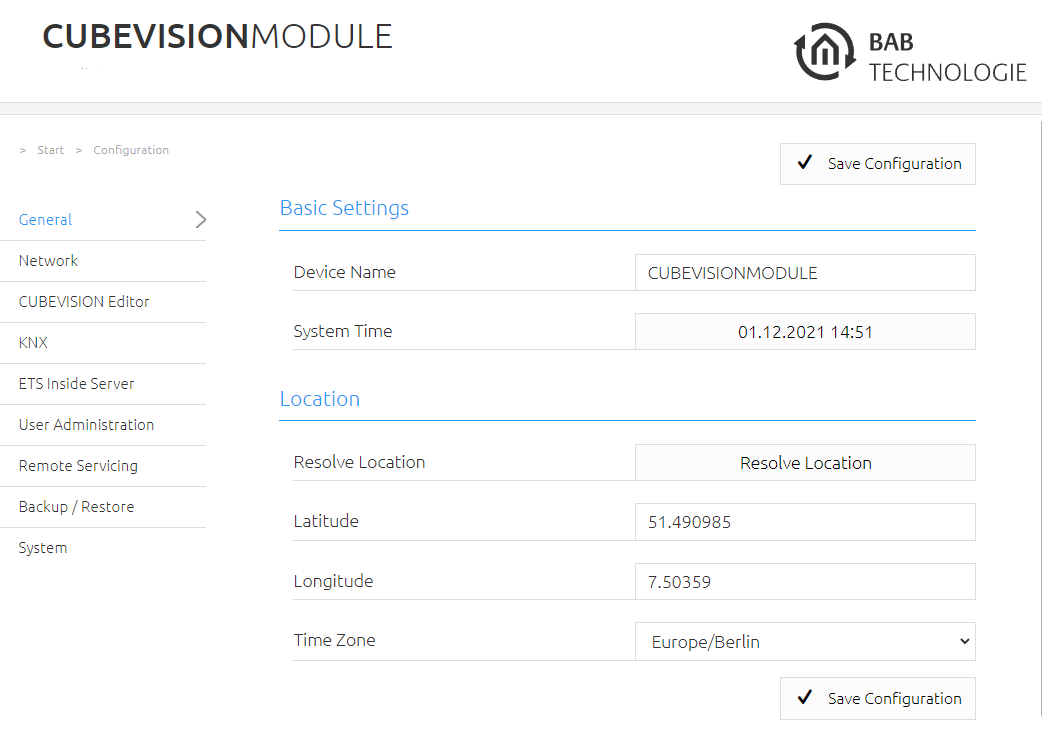Click the Resolve Location button
The width and height of the screenshot is (1042, 730).
(x=805, y=462)
